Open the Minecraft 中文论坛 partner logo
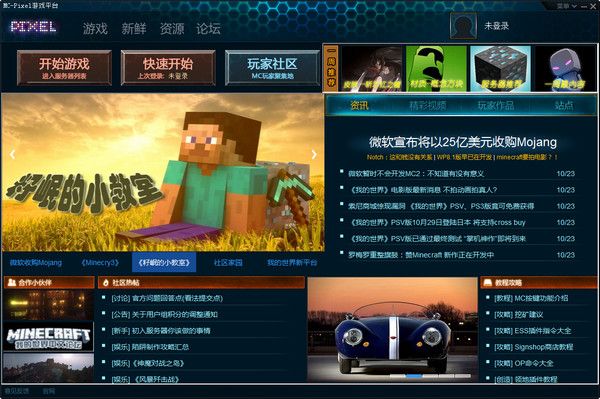The image size is (600, 399). pyautogui.click(x=48, y=337)
